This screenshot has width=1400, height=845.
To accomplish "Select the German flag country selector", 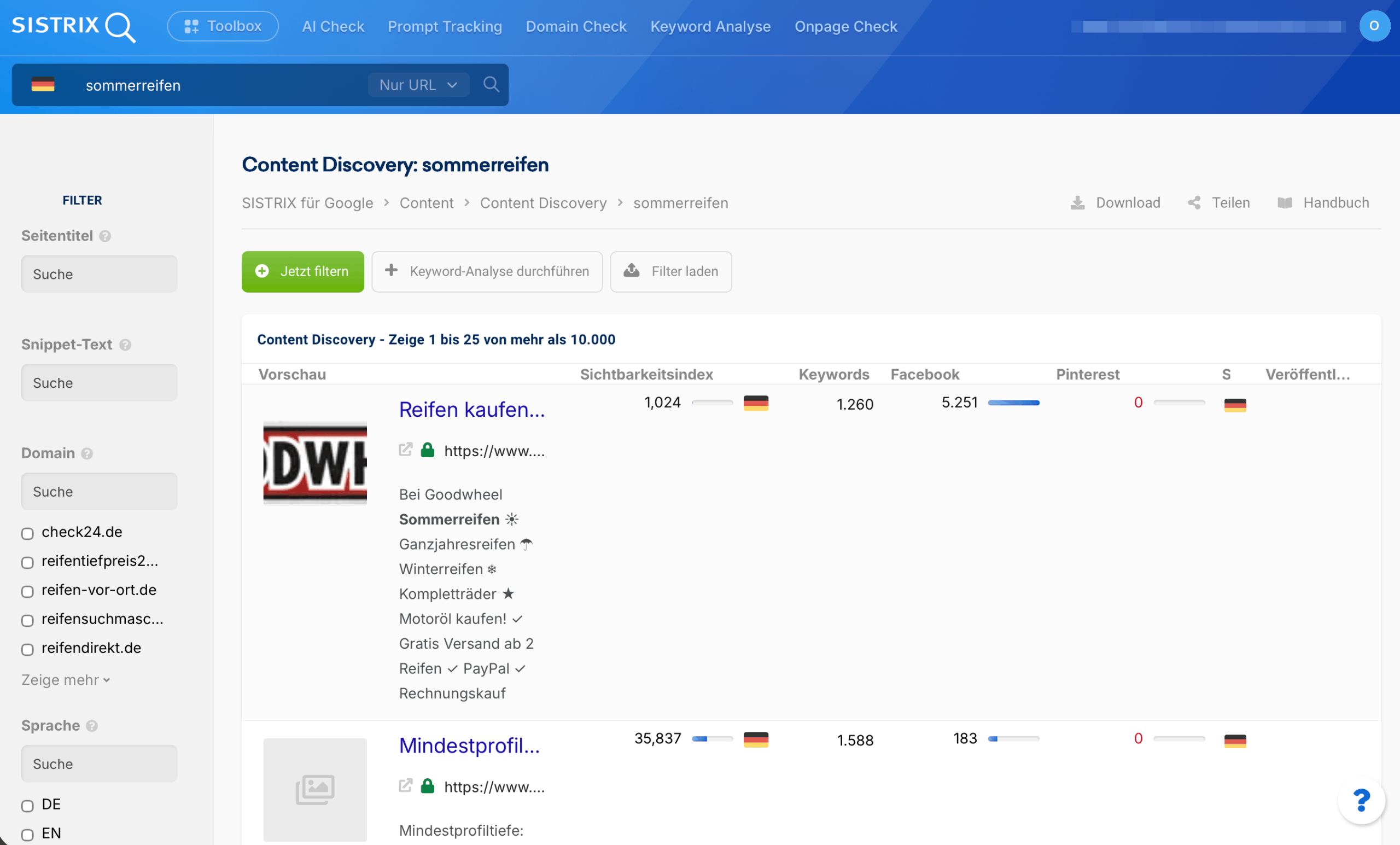I will pos(43,85).
